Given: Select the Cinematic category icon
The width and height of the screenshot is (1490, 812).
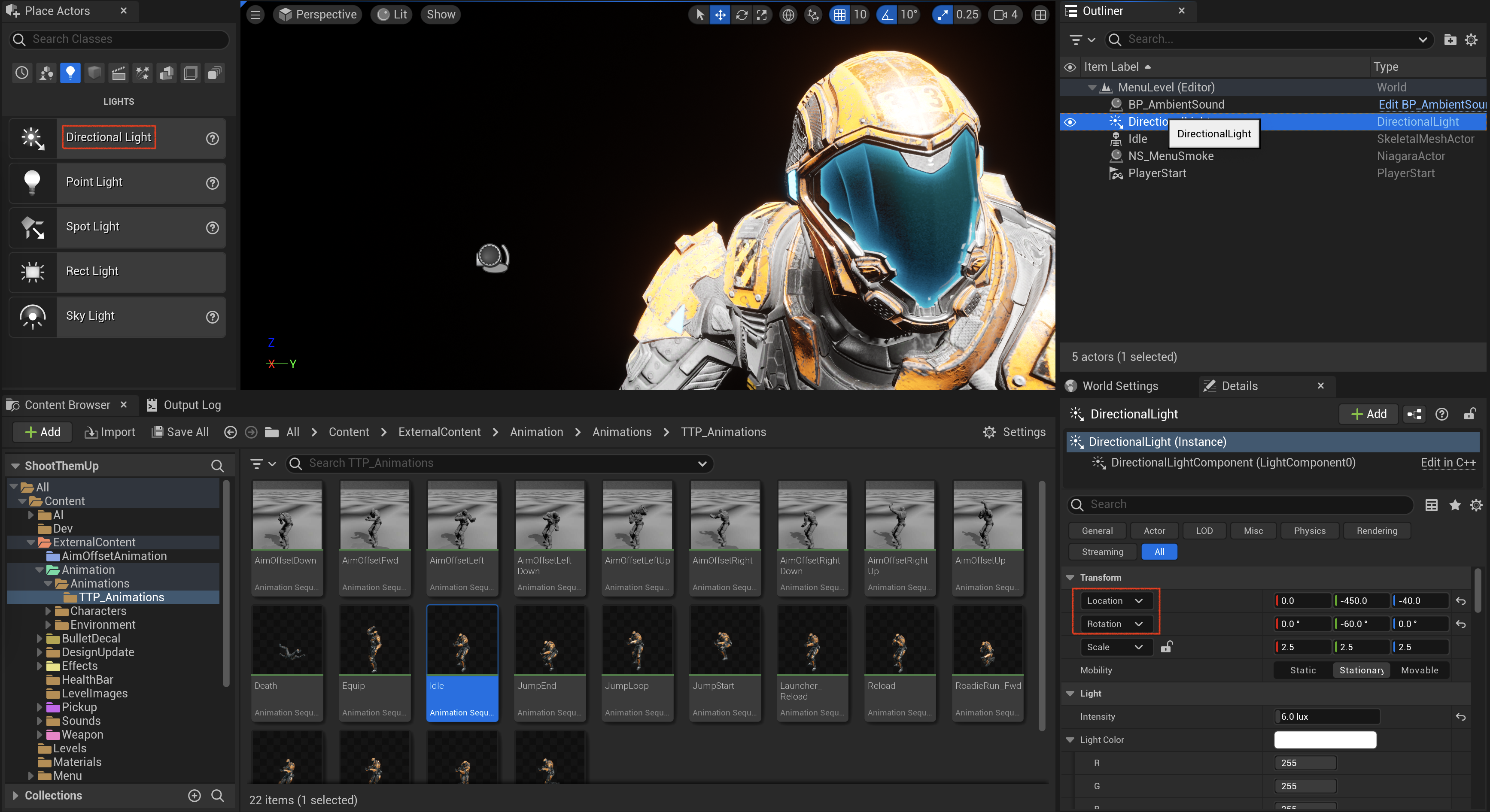Looking at the screenshot, I should pos(119,73).
